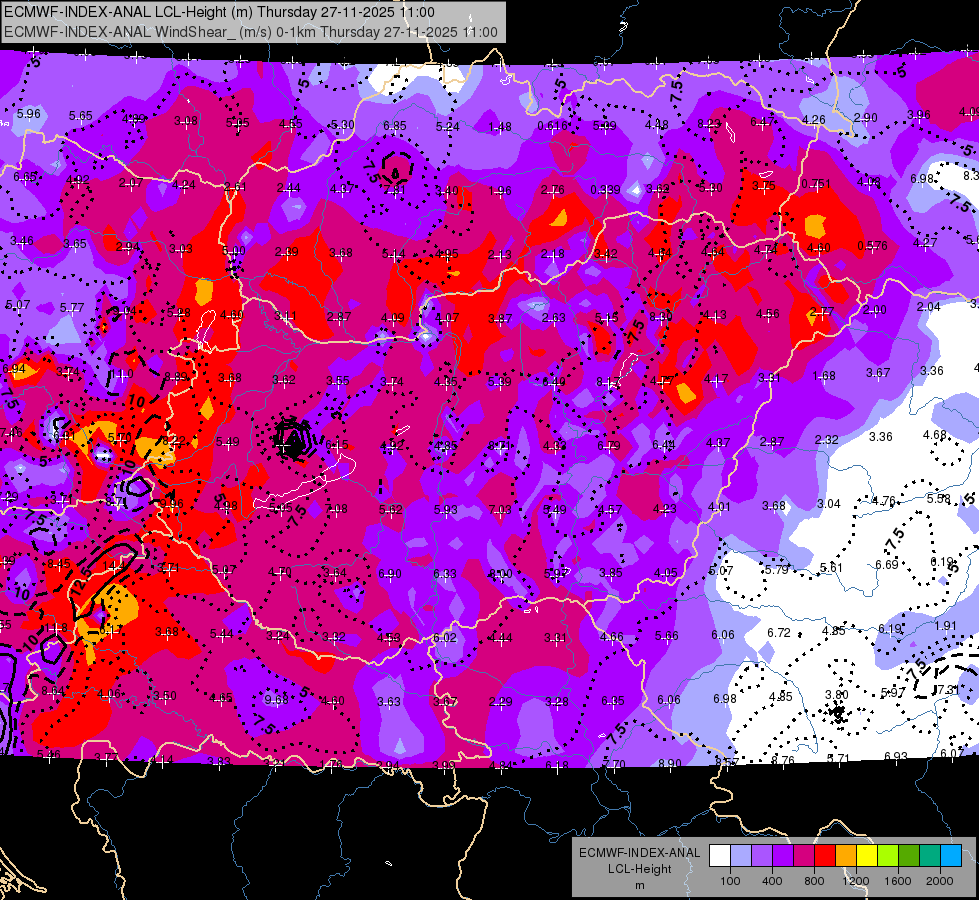Click legend scale label 800
The width and height of the screenshot is (979, 900).
tap(814, 881)
